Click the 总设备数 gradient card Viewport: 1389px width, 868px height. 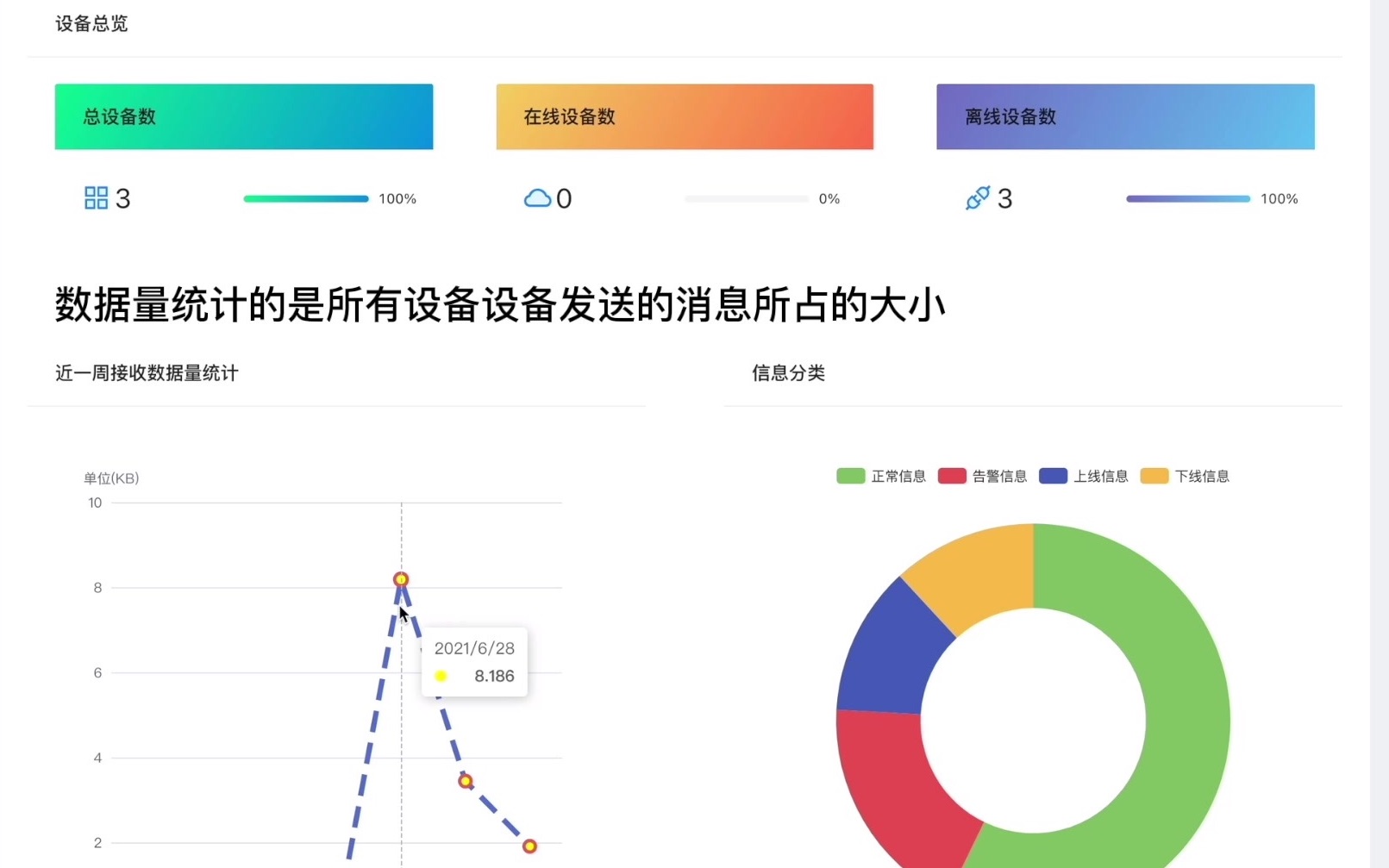(x=244, y=116)
